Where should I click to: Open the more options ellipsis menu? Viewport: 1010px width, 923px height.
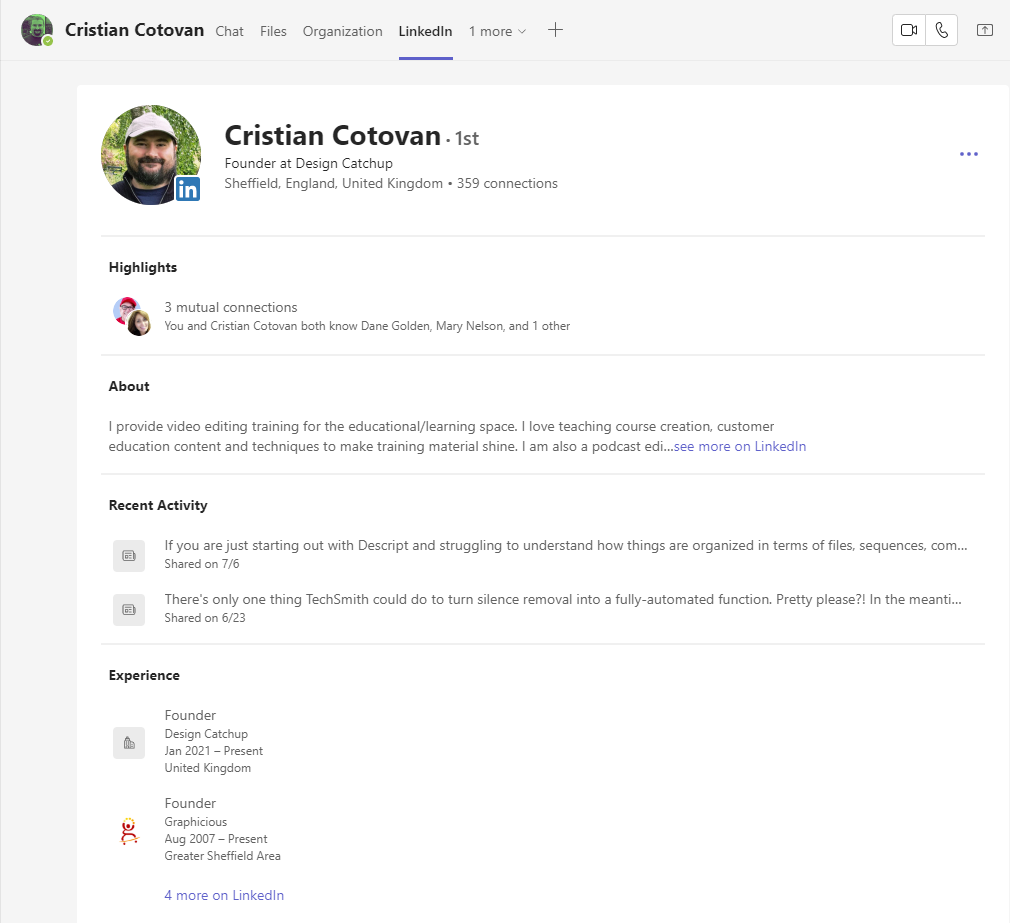pyautogui.click(x=968, y=154)
